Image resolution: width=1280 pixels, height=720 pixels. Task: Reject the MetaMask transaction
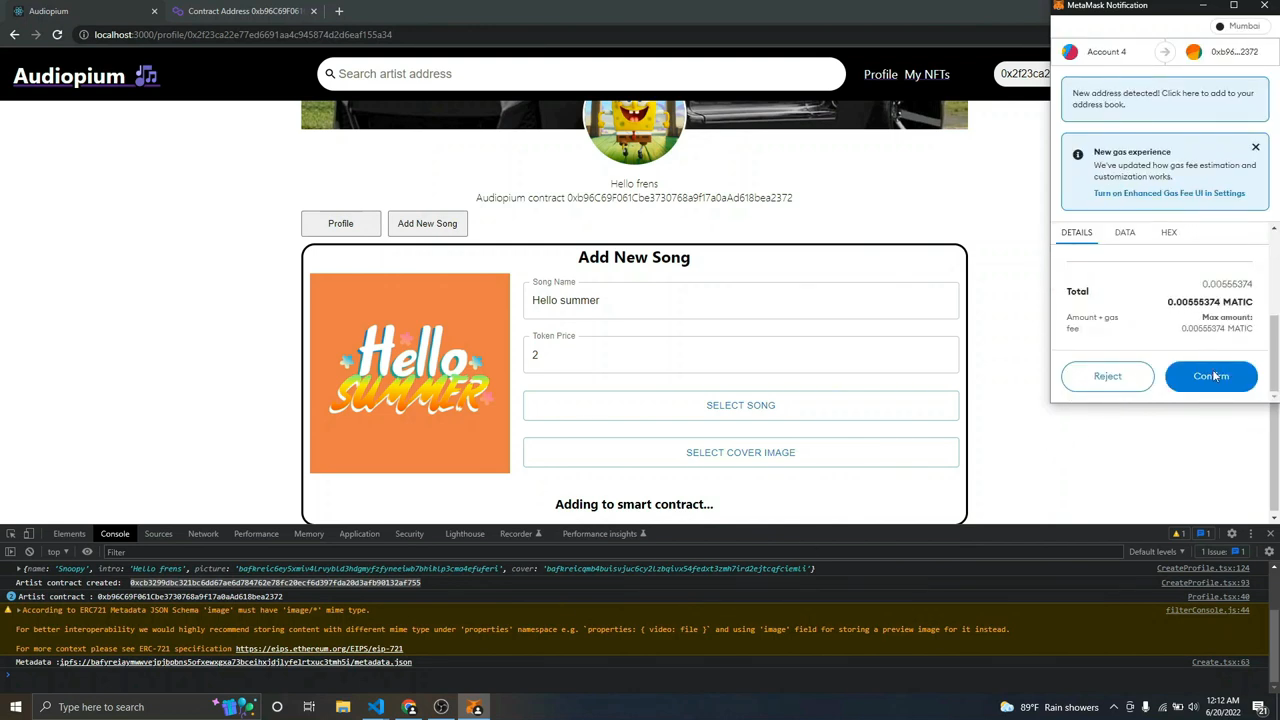pos(1108,376)
